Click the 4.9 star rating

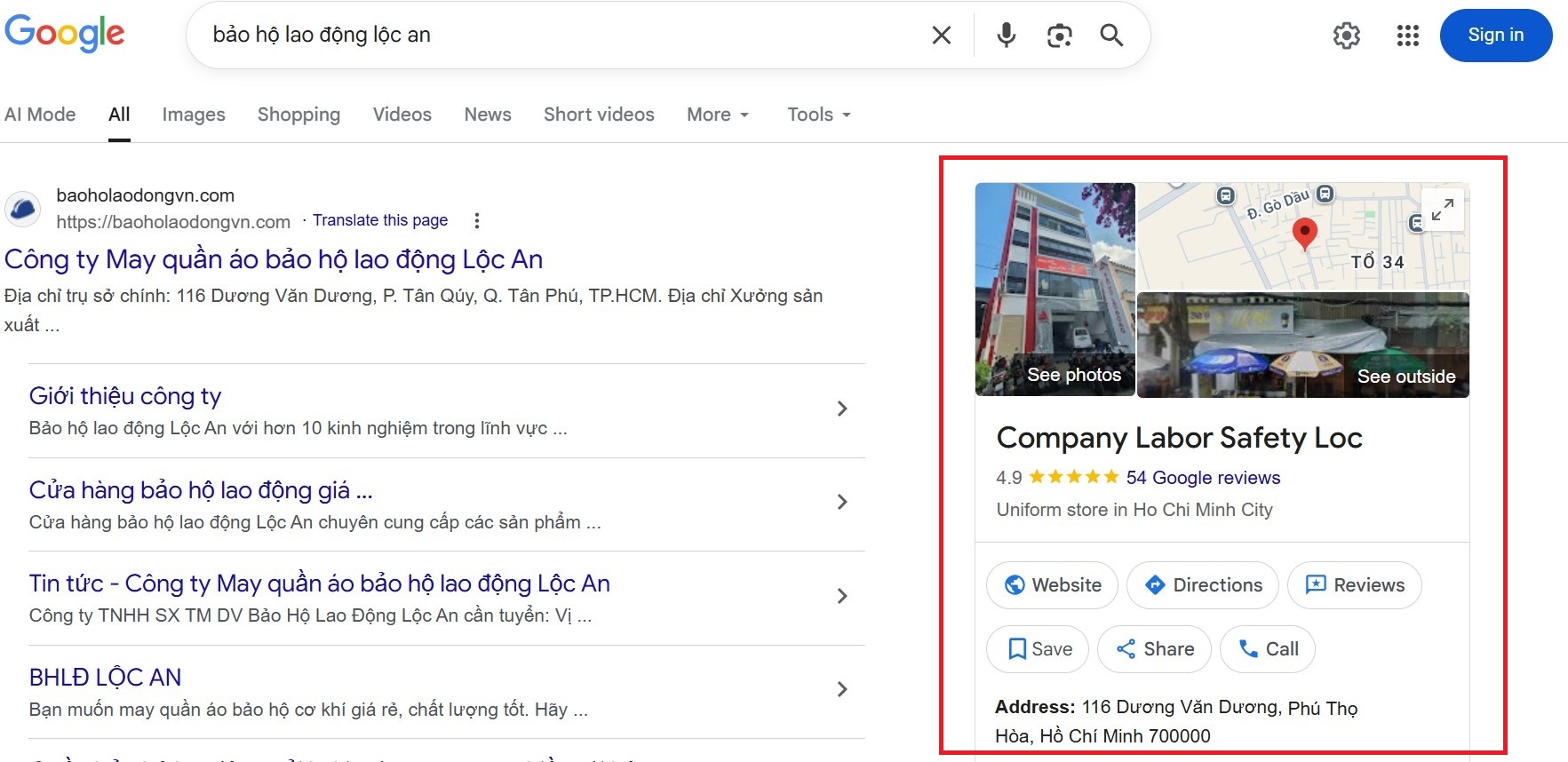coord(1057,478)
